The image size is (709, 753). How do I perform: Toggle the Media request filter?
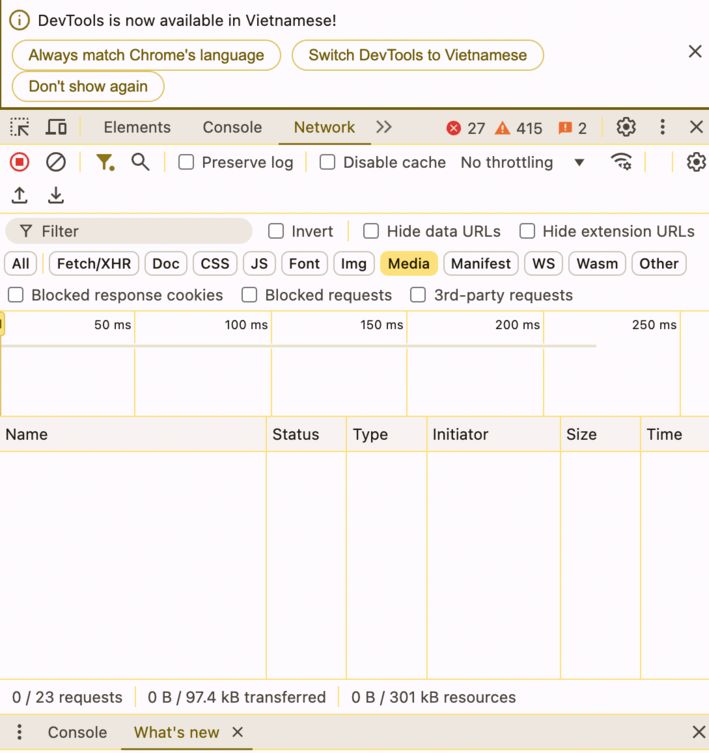tap(409, 264)
